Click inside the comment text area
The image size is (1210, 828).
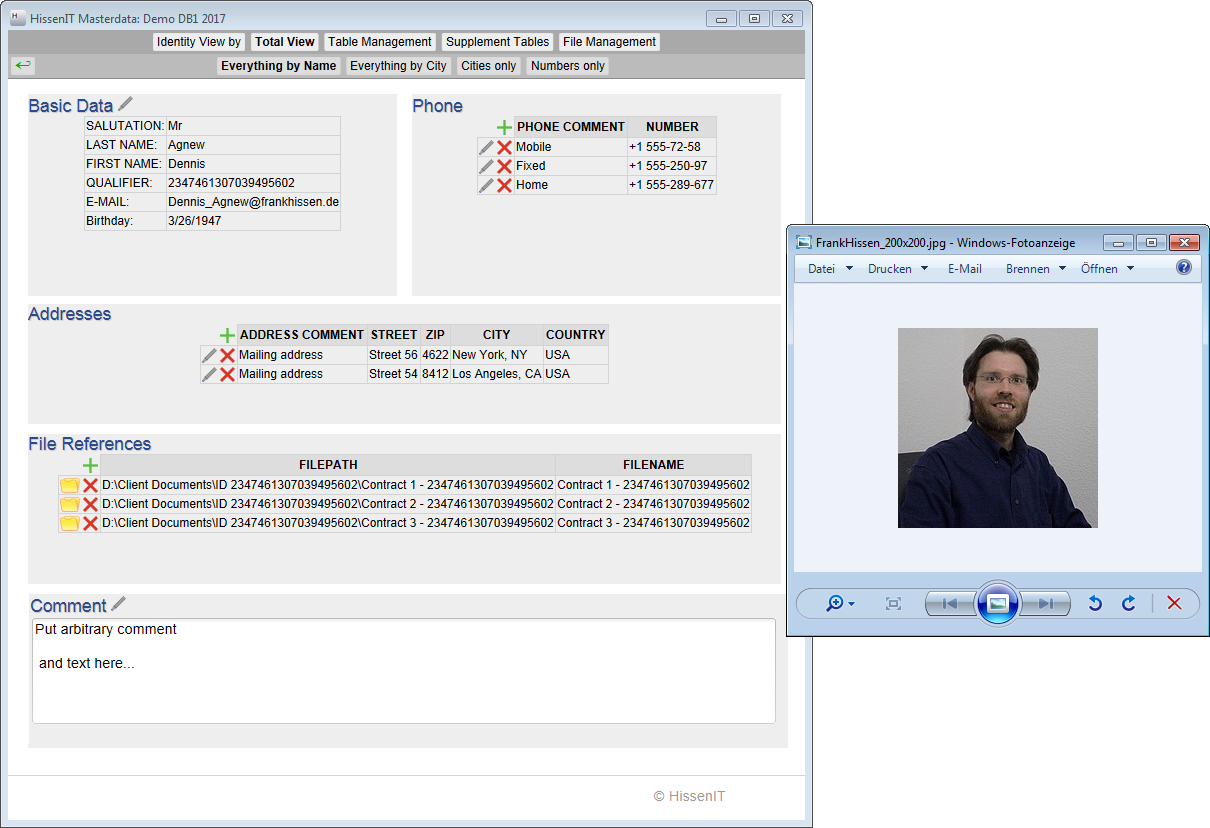tap(404, 670)
